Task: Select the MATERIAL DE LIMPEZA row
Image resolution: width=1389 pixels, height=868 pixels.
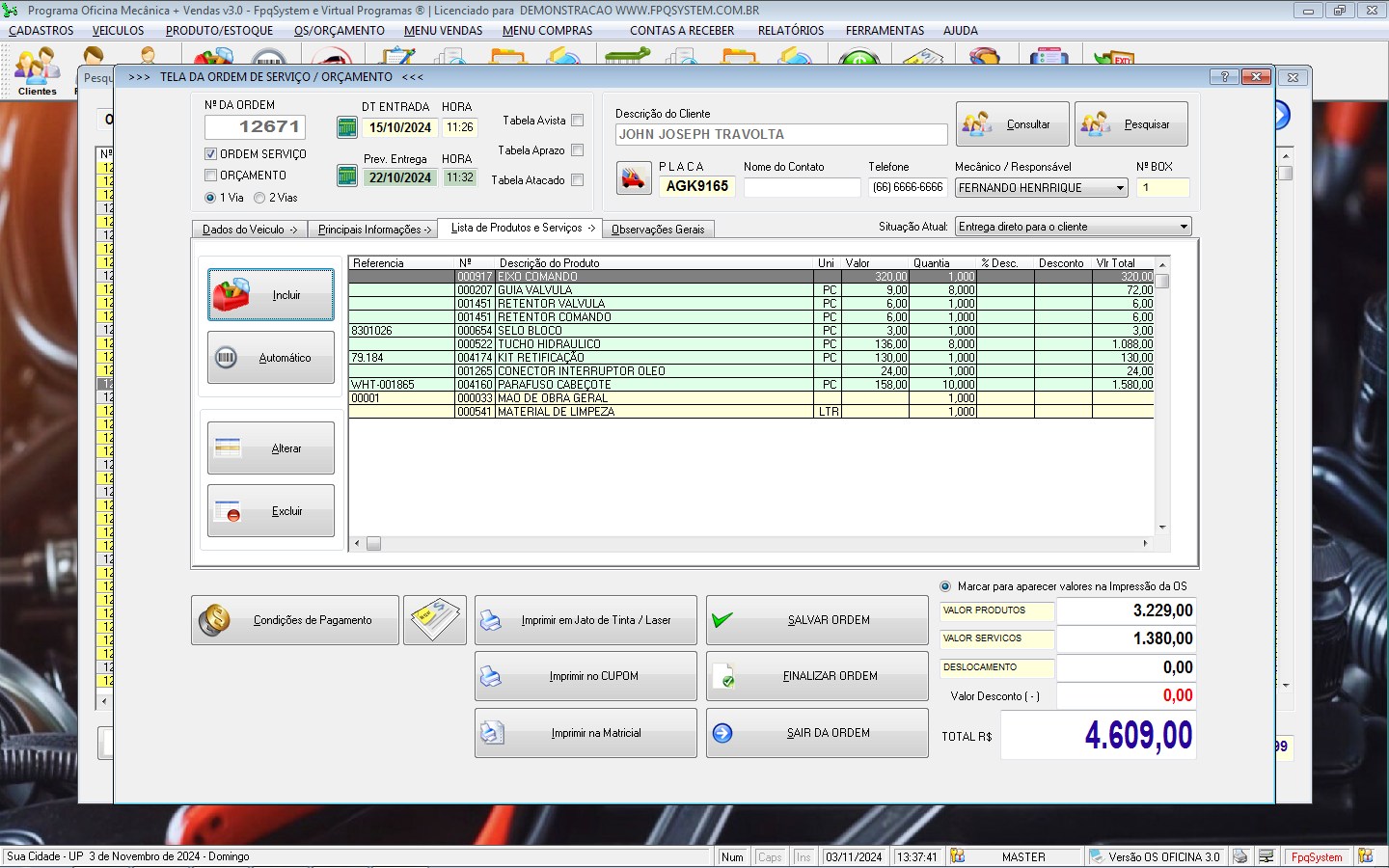Action: click(751, 412)
